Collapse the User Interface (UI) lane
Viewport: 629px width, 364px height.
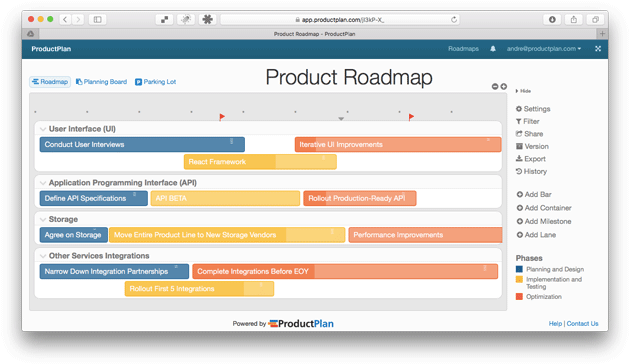(x=43, y=129)
